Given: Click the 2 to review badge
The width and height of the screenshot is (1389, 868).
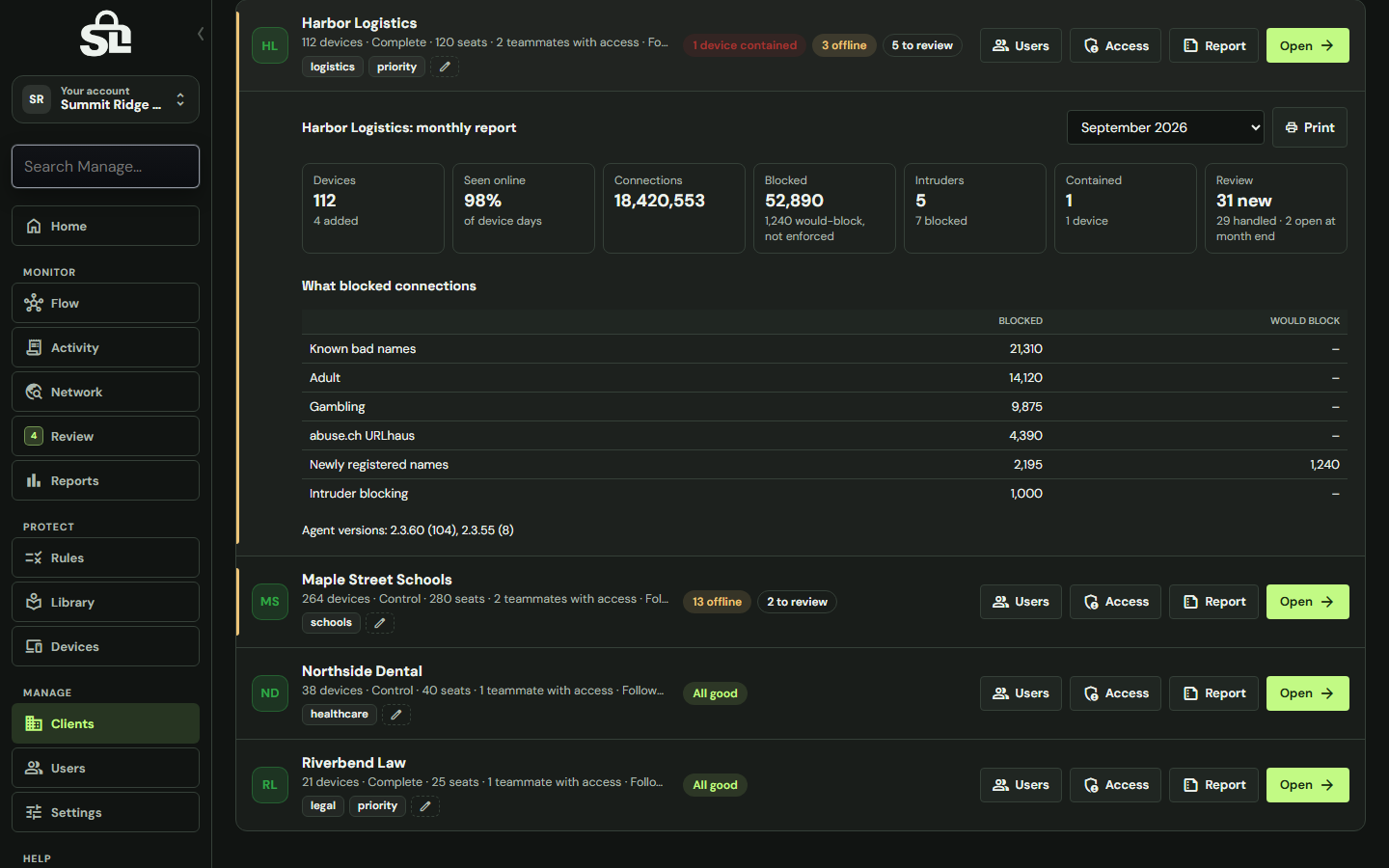Looking at the screenshot, I should 797,602.
